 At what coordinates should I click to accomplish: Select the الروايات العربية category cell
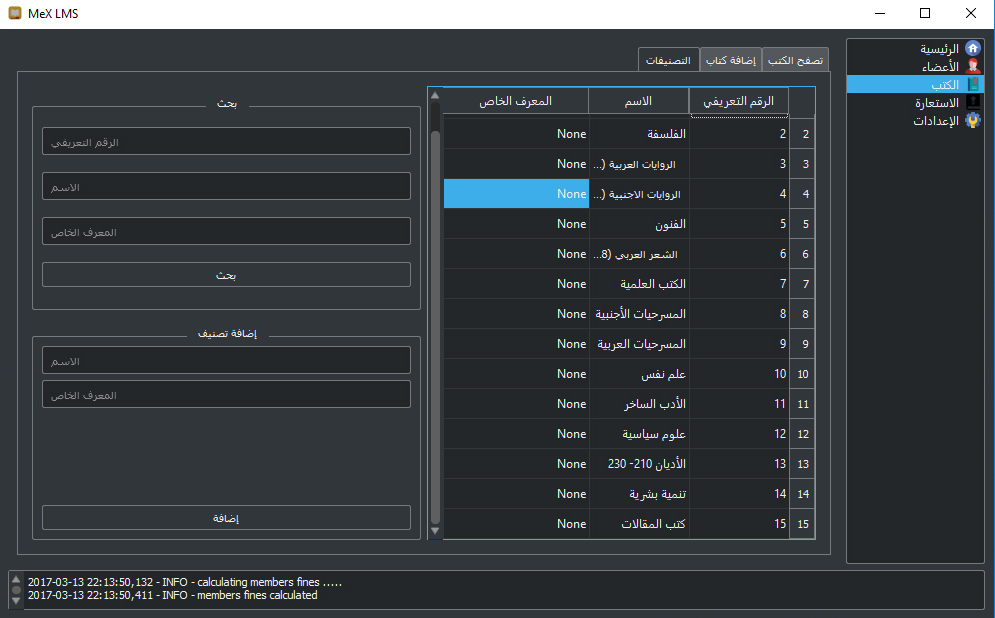click(x=639, y=164)
